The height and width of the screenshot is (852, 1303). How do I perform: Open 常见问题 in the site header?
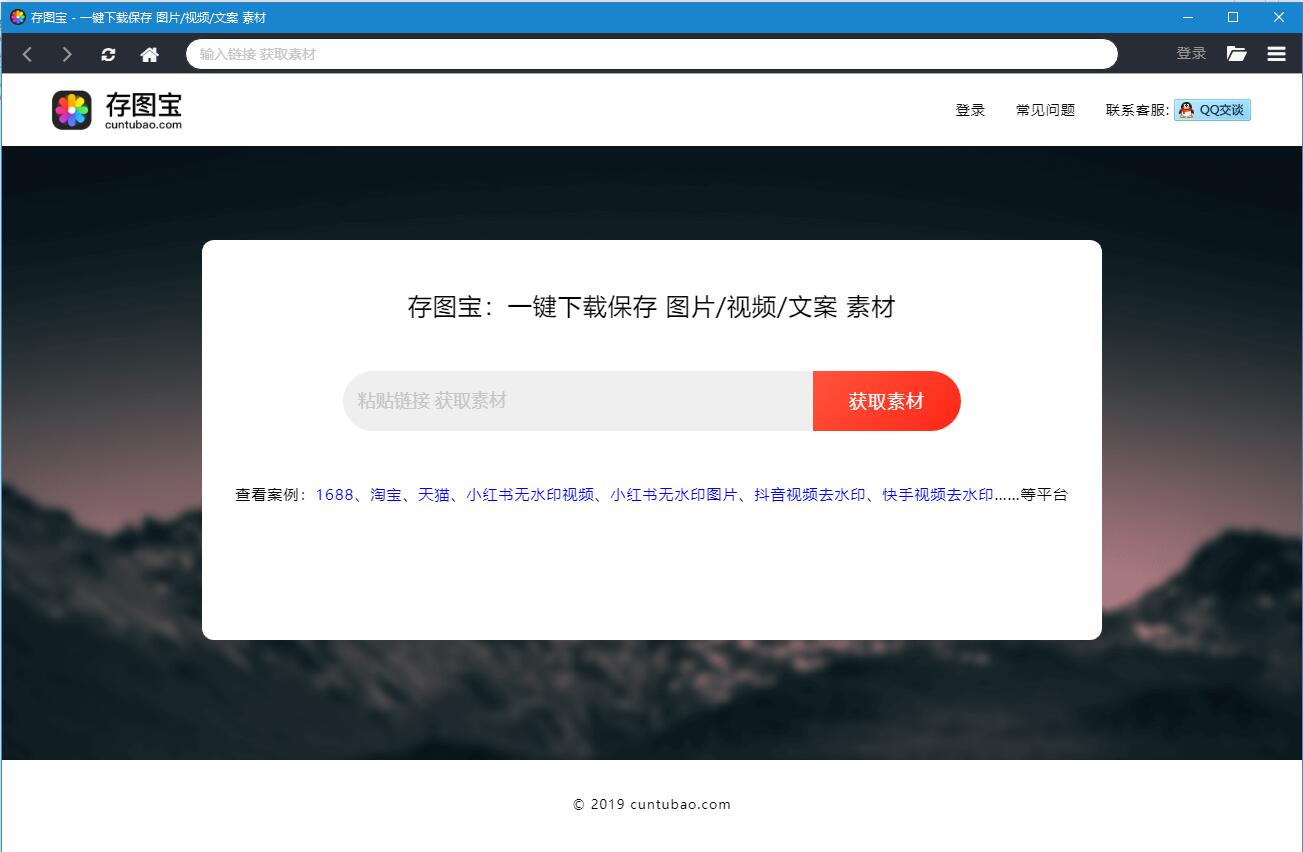coord(1045,110)
